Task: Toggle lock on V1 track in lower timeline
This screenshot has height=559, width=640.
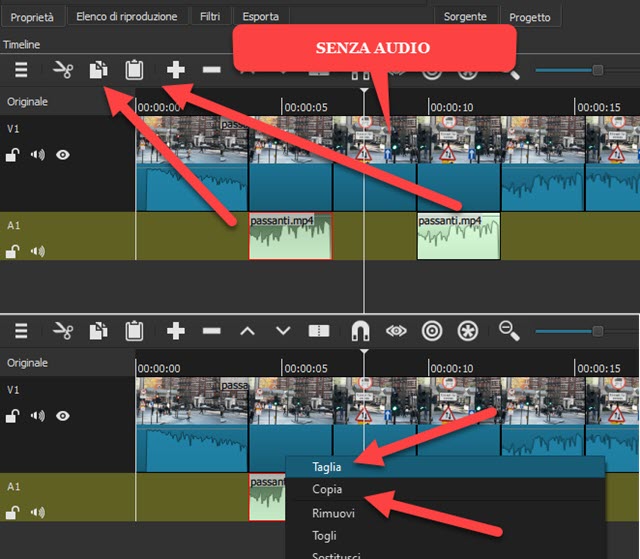Action: click(x=12, y=416)
